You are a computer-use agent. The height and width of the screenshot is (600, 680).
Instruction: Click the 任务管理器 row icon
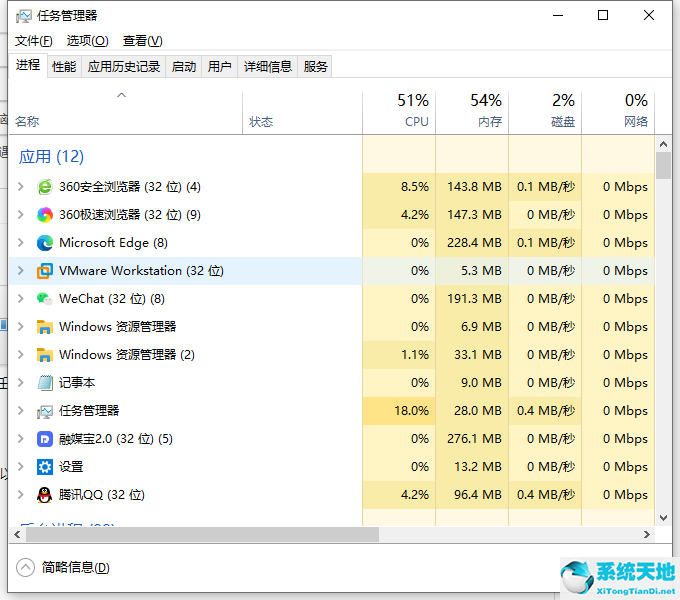(45, 411)
